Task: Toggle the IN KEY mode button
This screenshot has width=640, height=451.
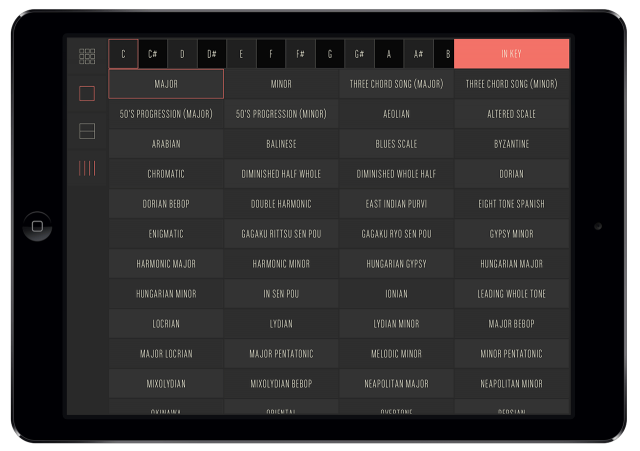Action: 511,54
